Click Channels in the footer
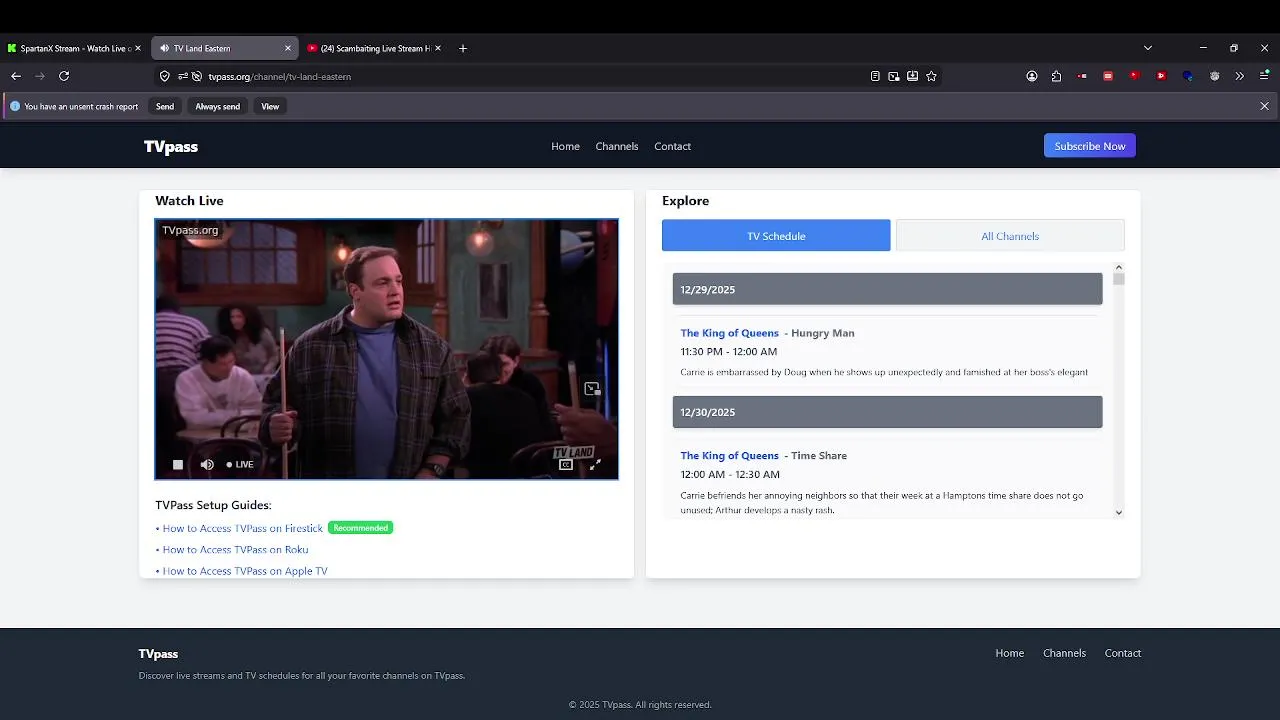 coord(1064,653)
